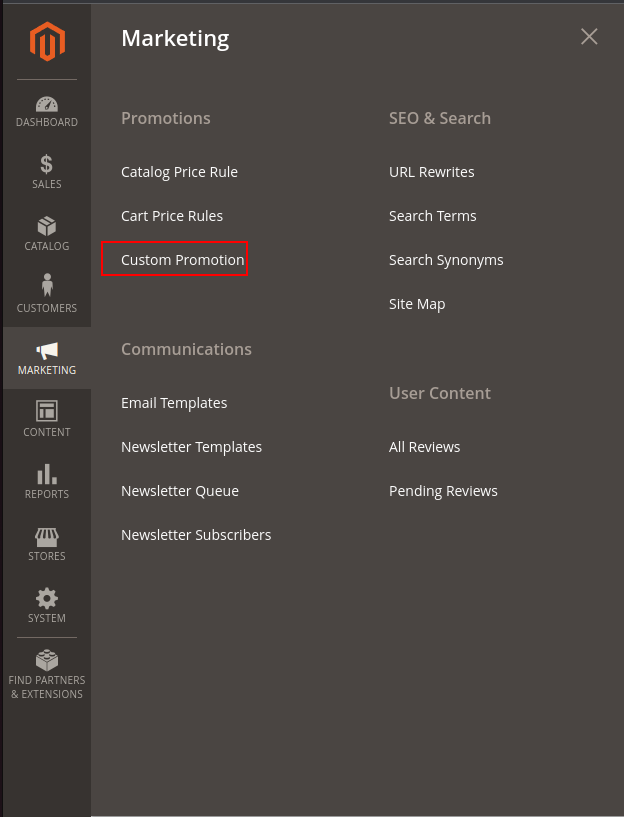Select the Catalog sidebar icon
The height and width of the screenshot is (817, 624).
tap(46, 227)
